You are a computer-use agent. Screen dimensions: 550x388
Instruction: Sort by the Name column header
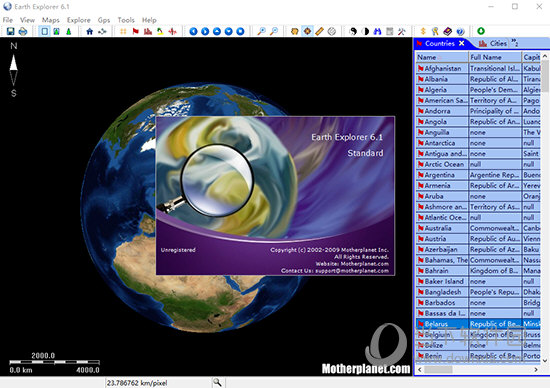pyautogui.click(x=442, y=57)
